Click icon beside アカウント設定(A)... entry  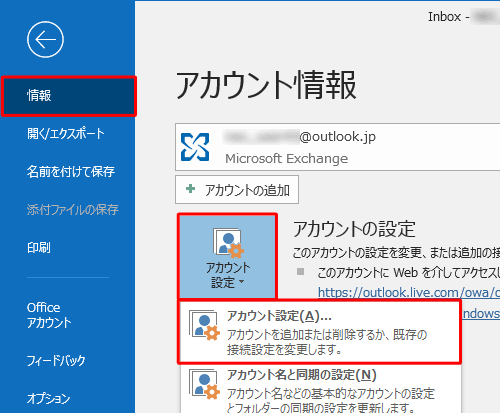204,325
